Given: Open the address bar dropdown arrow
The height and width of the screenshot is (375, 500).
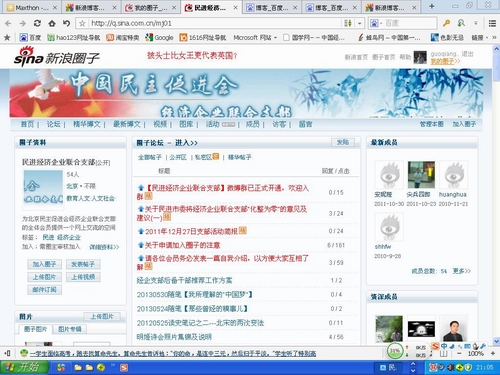Looking at the screenshot, I should click(360, 23).
